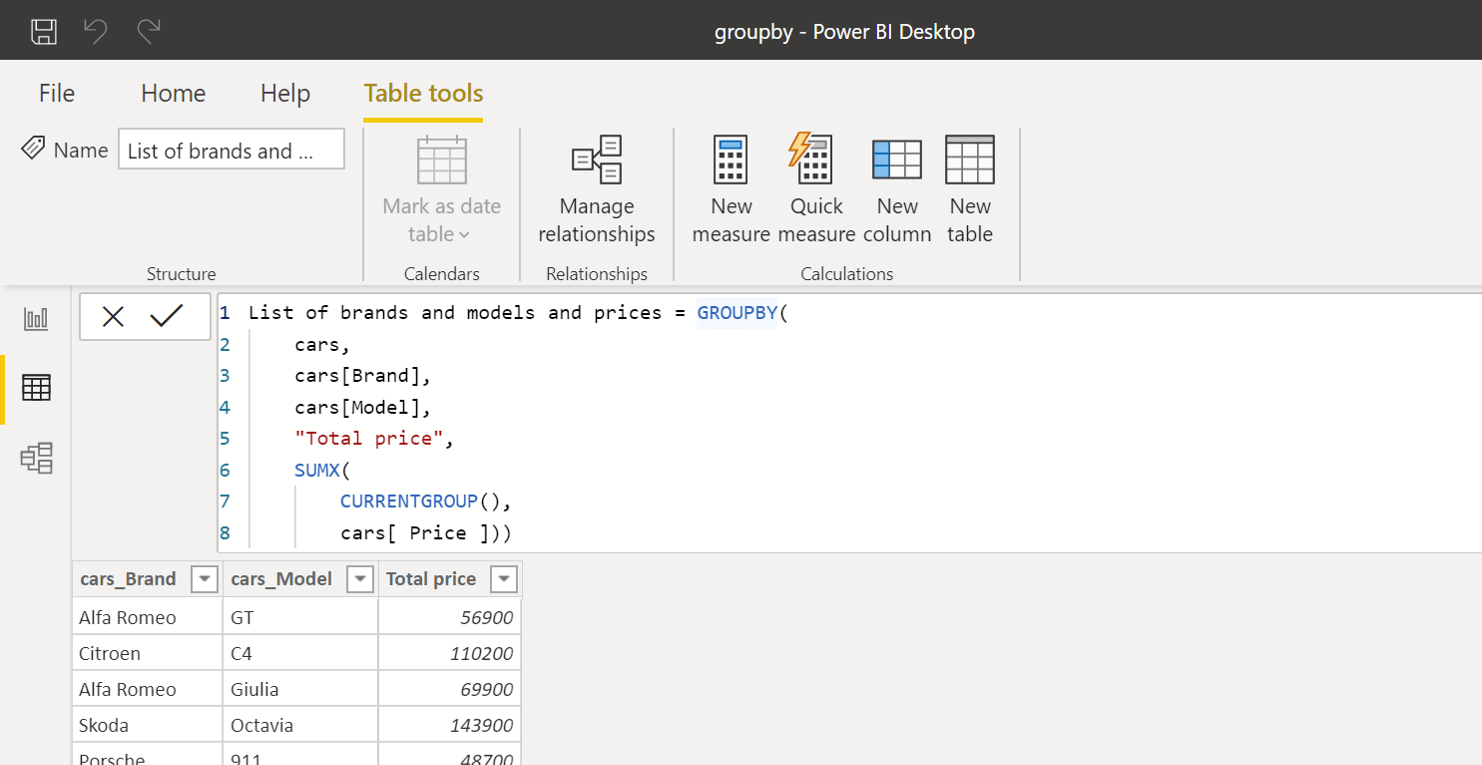Commit the formula with the checkmark
Screen dimensions: 1482x765
[x=166, y=317]
